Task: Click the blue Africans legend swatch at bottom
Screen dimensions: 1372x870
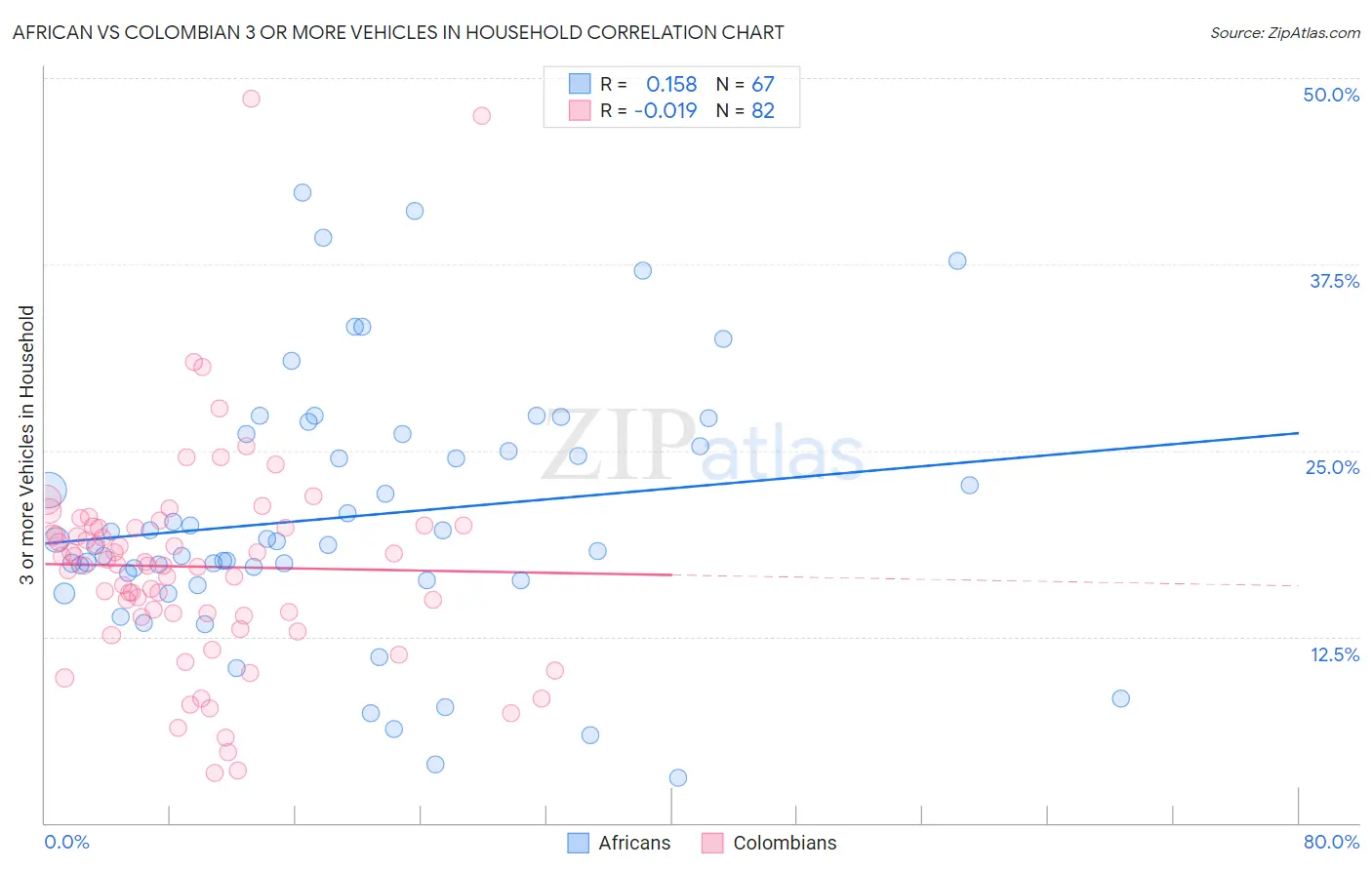Action: (x=578, y=843)
